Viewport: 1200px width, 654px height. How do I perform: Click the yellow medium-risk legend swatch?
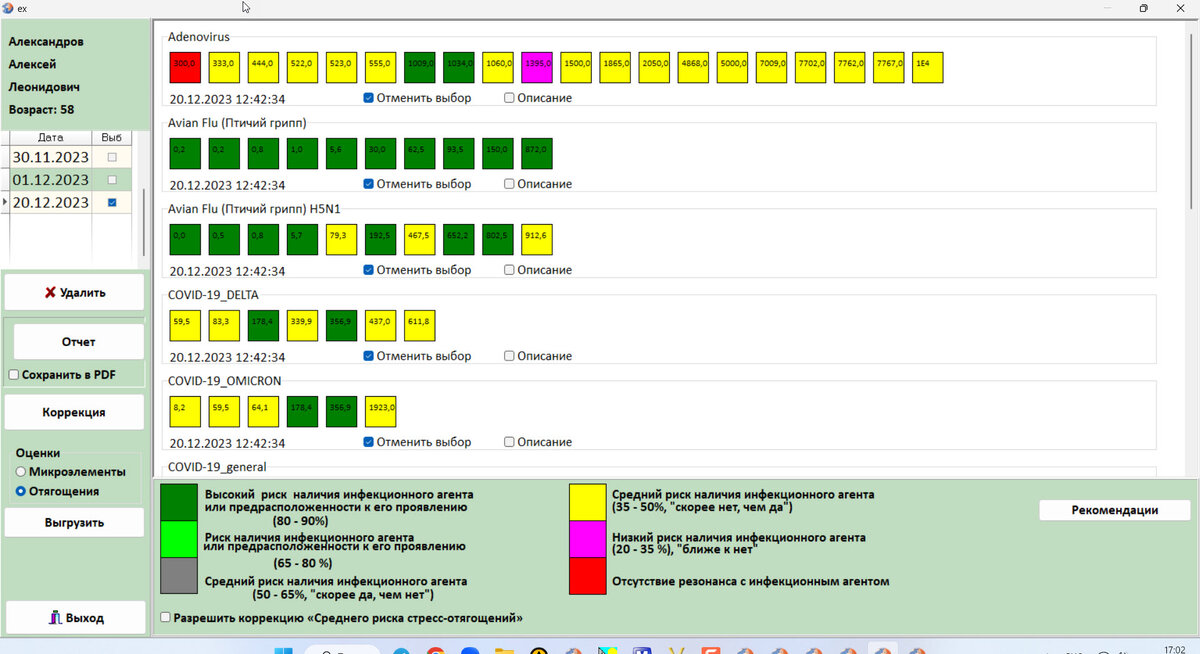click(588, 503)
